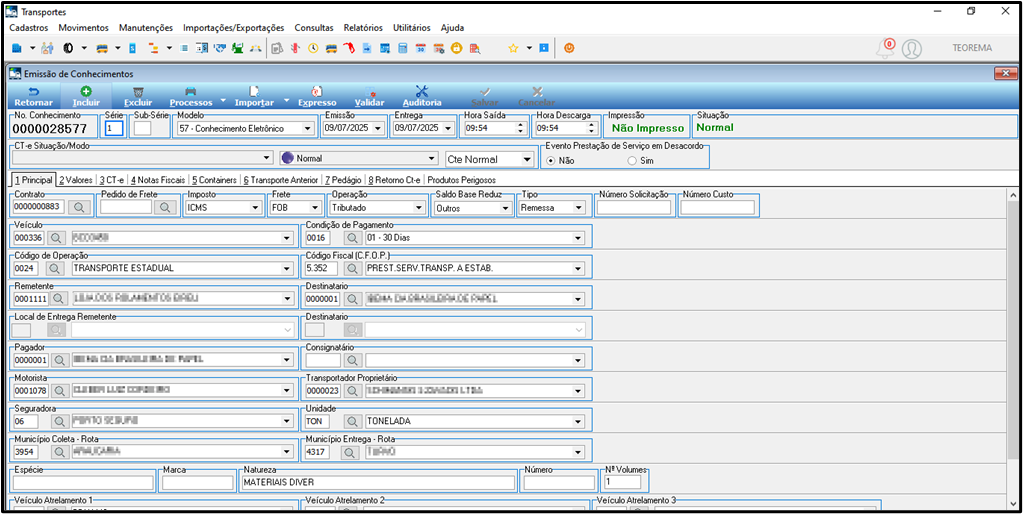Click the user profile avatar icon
This screenshot has height=514, width=1023.
pos(911,49)
